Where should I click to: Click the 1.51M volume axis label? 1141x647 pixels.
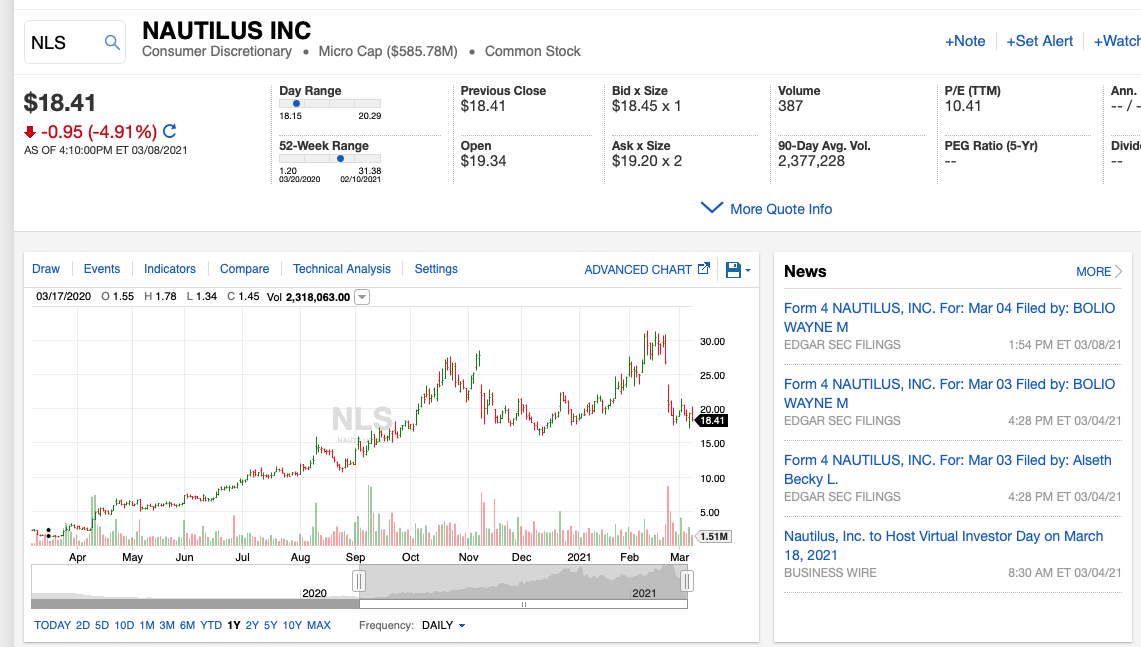pos(714,536)
